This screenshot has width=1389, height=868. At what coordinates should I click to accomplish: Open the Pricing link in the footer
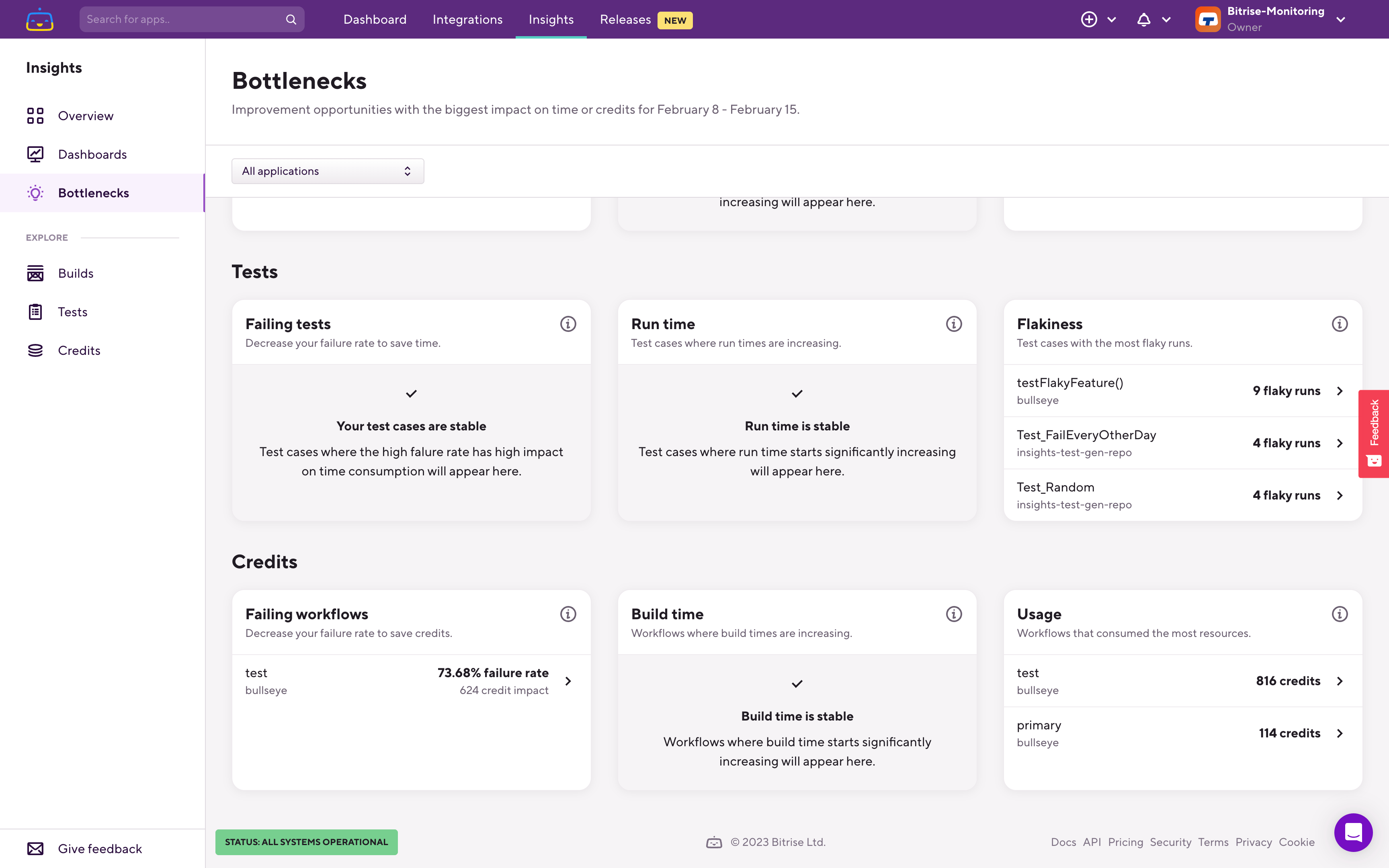click(x=1125, y=841)
